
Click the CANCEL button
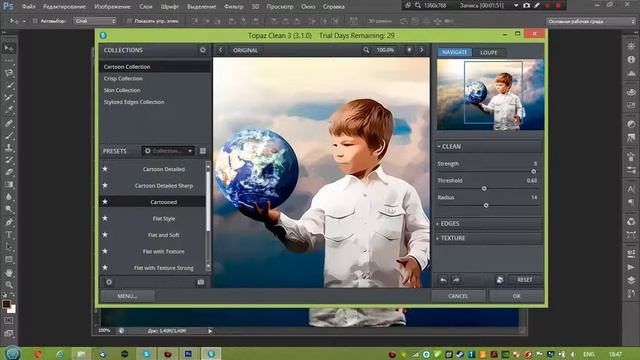(458, 296)
